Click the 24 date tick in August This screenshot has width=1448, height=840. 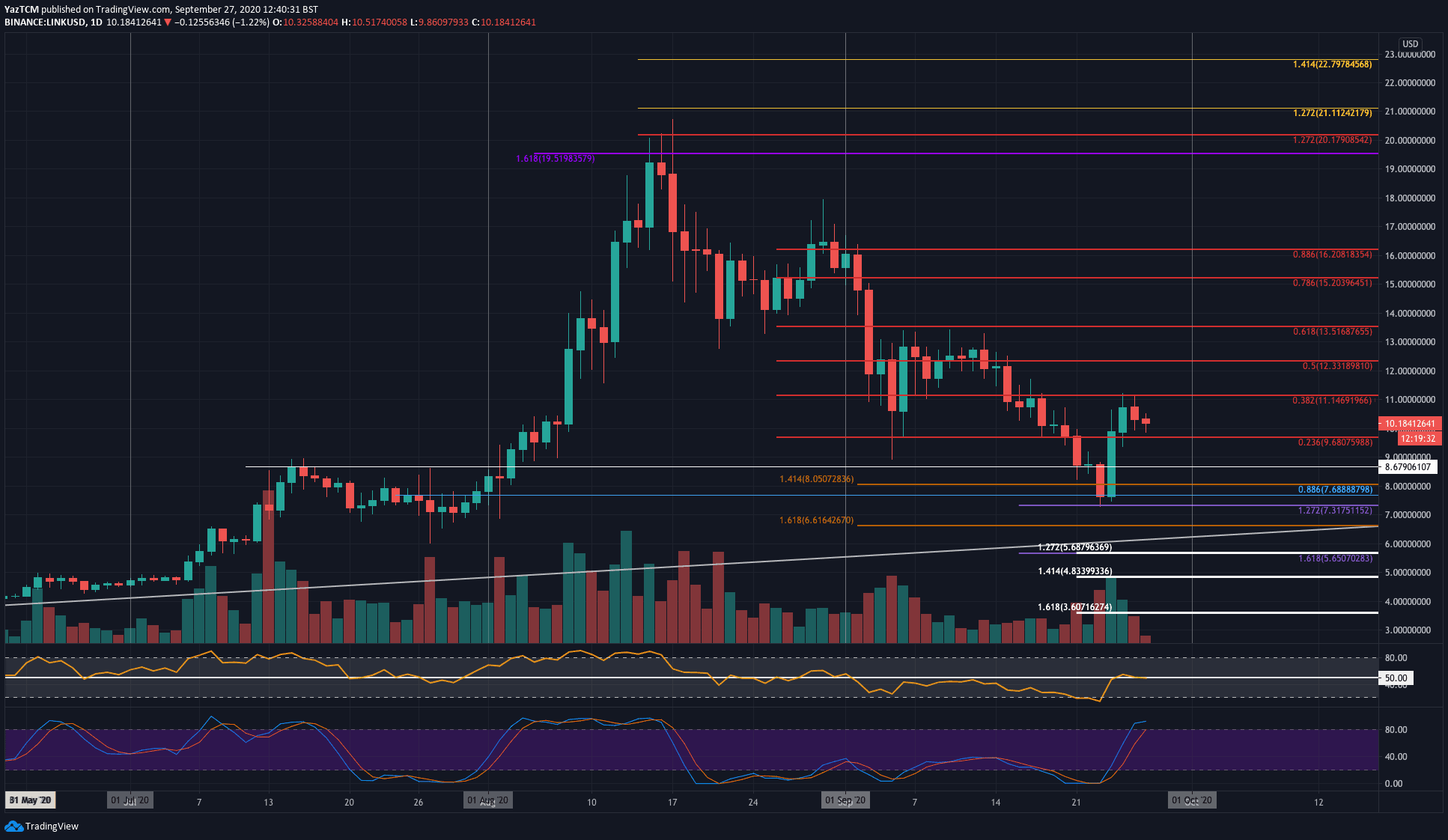753,803
